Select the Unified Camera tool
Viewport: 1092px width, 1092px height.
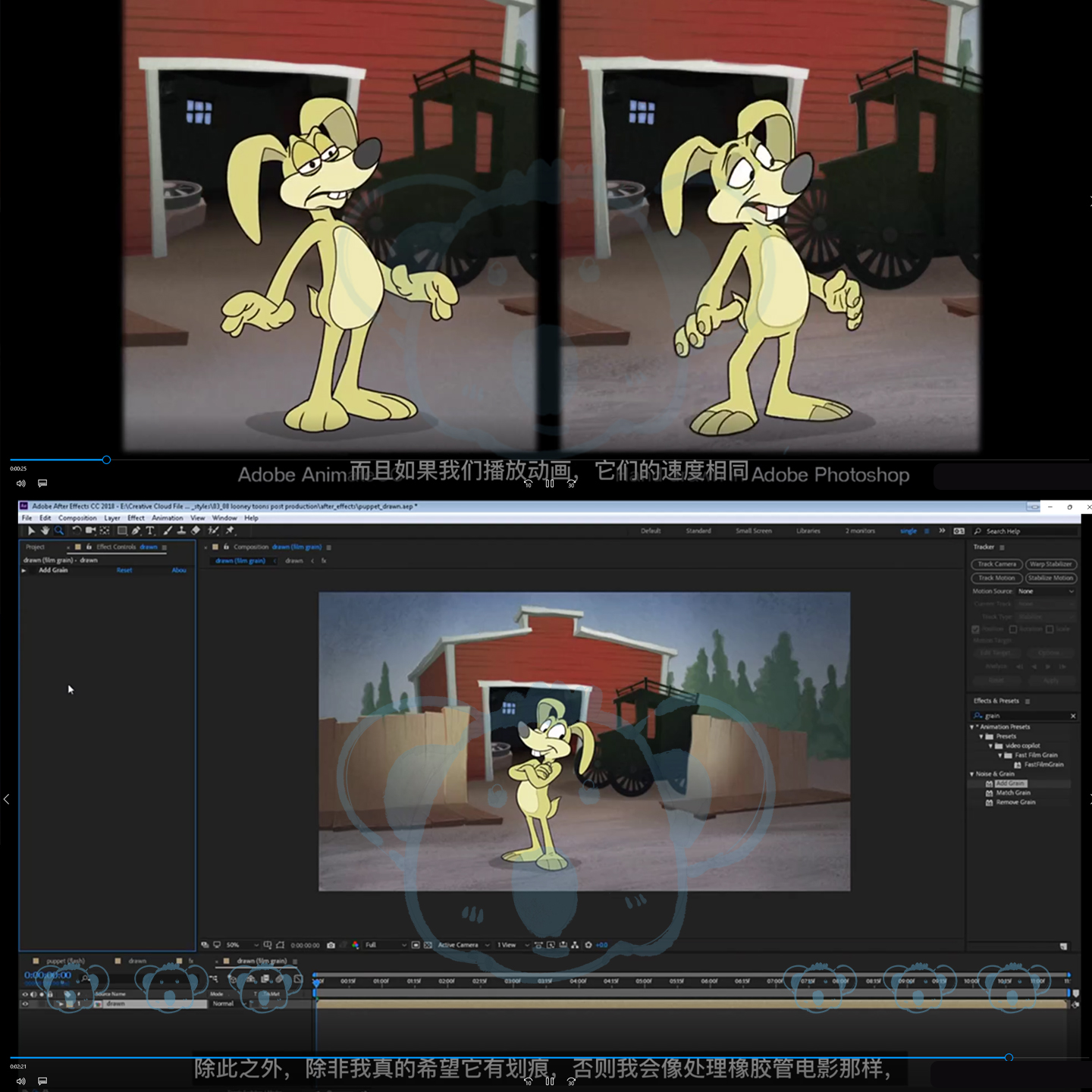[91, 531]
